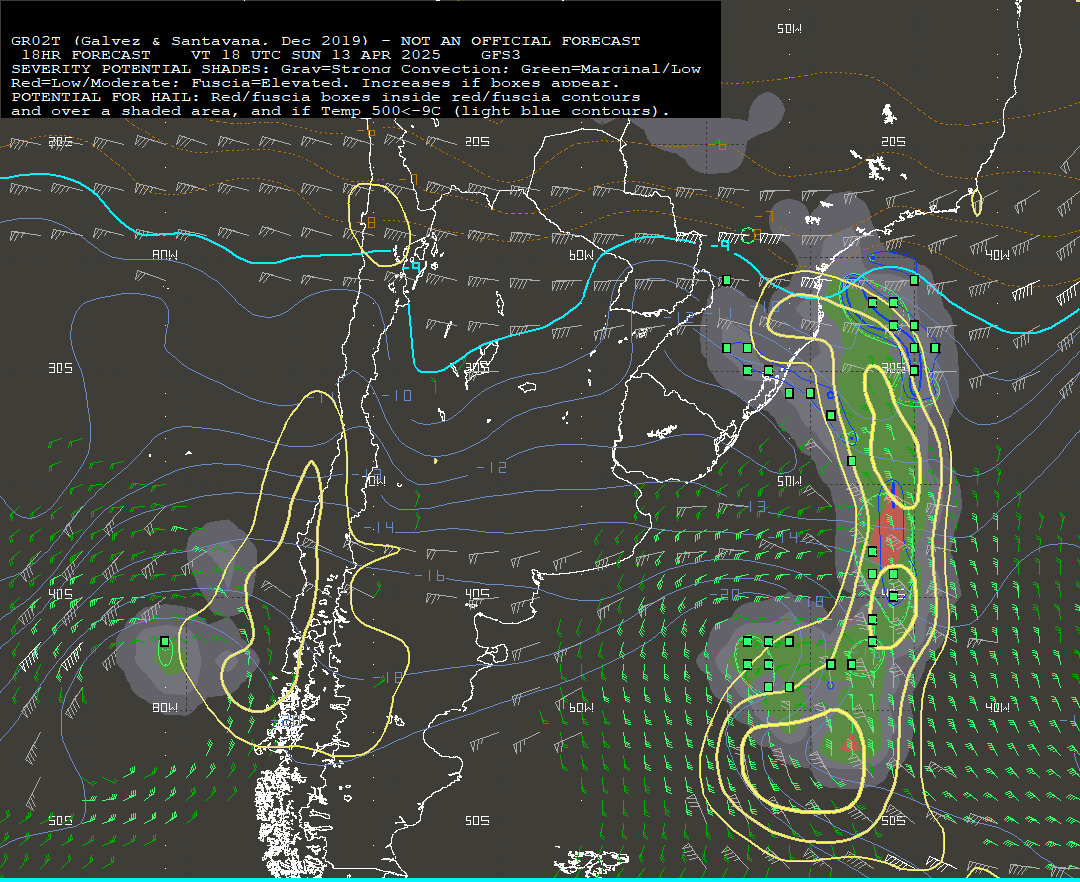Click the valid time 'VT 18 UTC SUN 13 APR 2025'

315,54
